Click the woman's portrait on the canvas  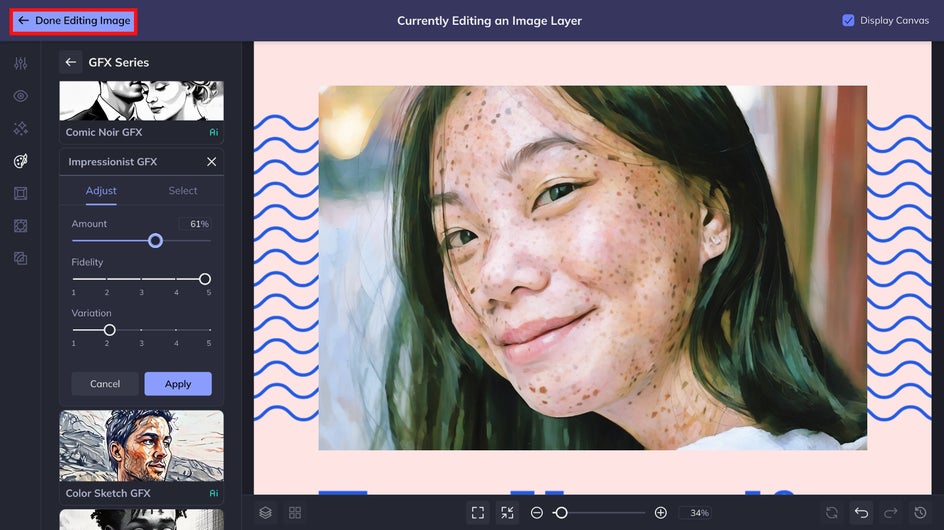pyautogui.click(x=592, y=268)
